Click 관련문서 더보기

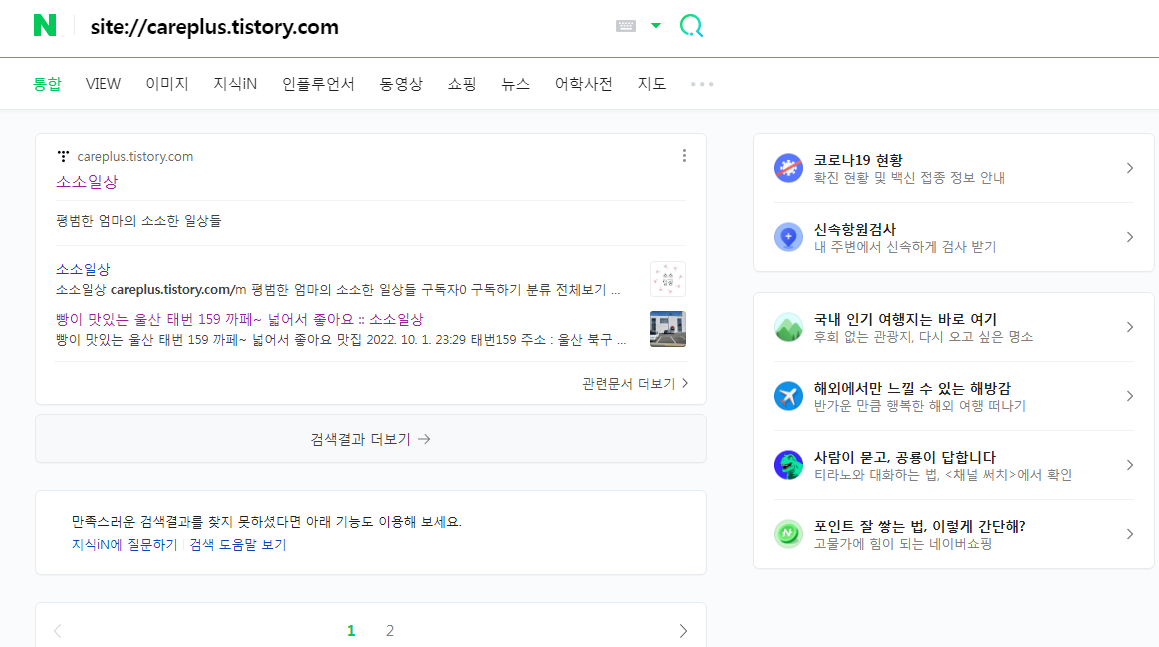(636, 384)
